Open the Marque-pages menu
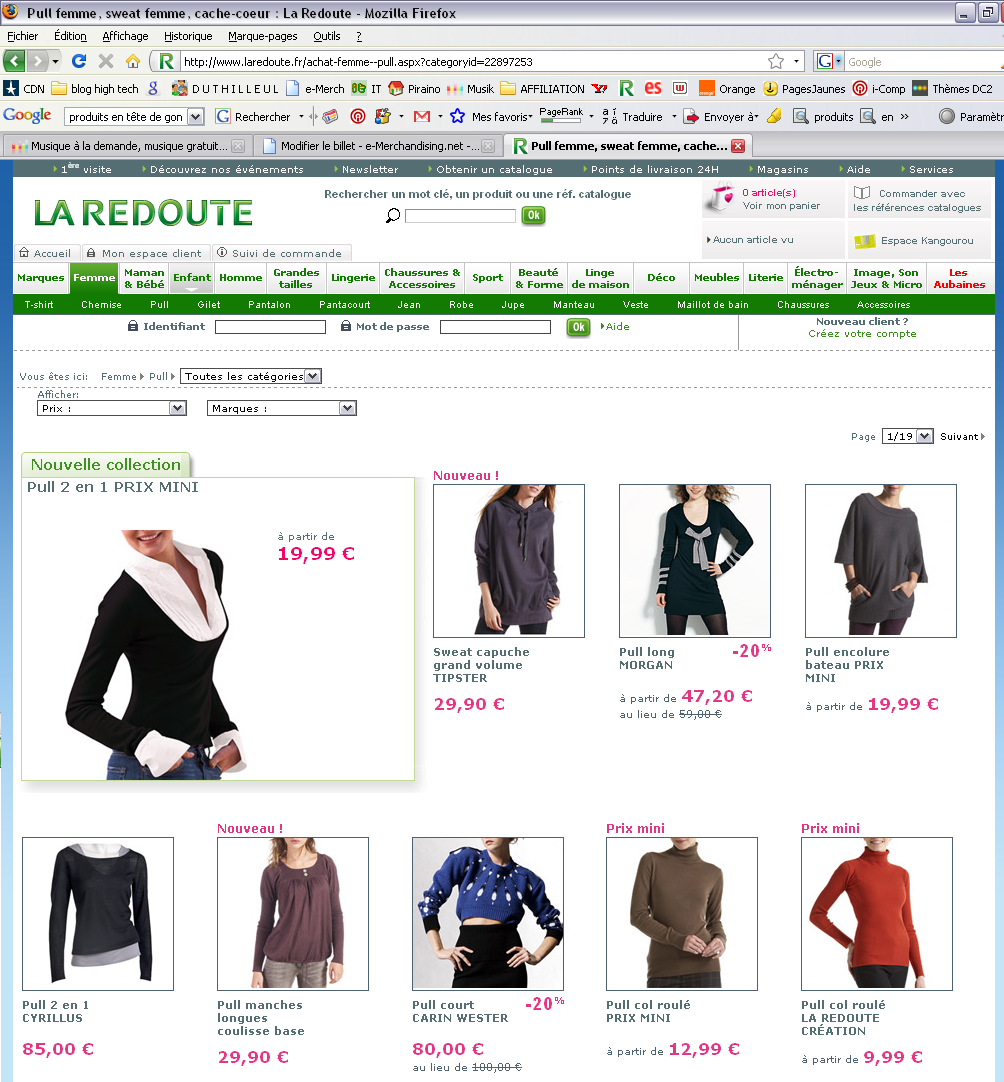The height and width of the screenshot is (1082, 1004). tap(262, 36)
